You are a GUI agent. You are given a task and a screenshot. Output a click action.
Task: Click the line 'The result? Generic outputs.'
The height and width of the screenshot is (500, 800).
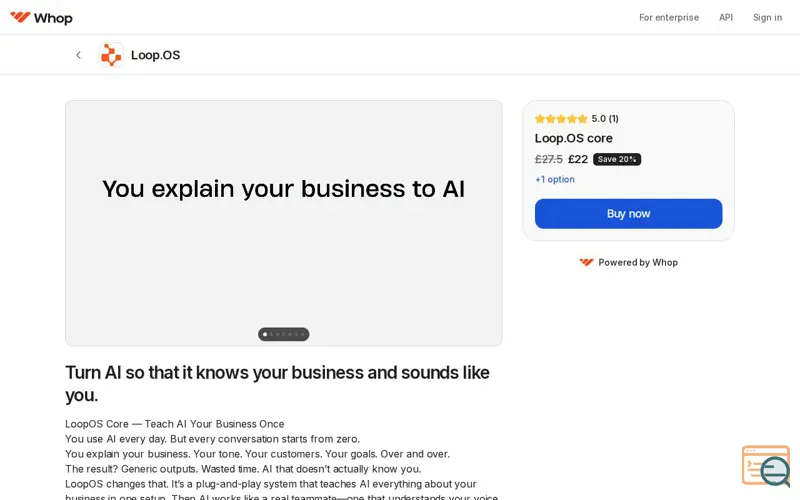point(131,469)
